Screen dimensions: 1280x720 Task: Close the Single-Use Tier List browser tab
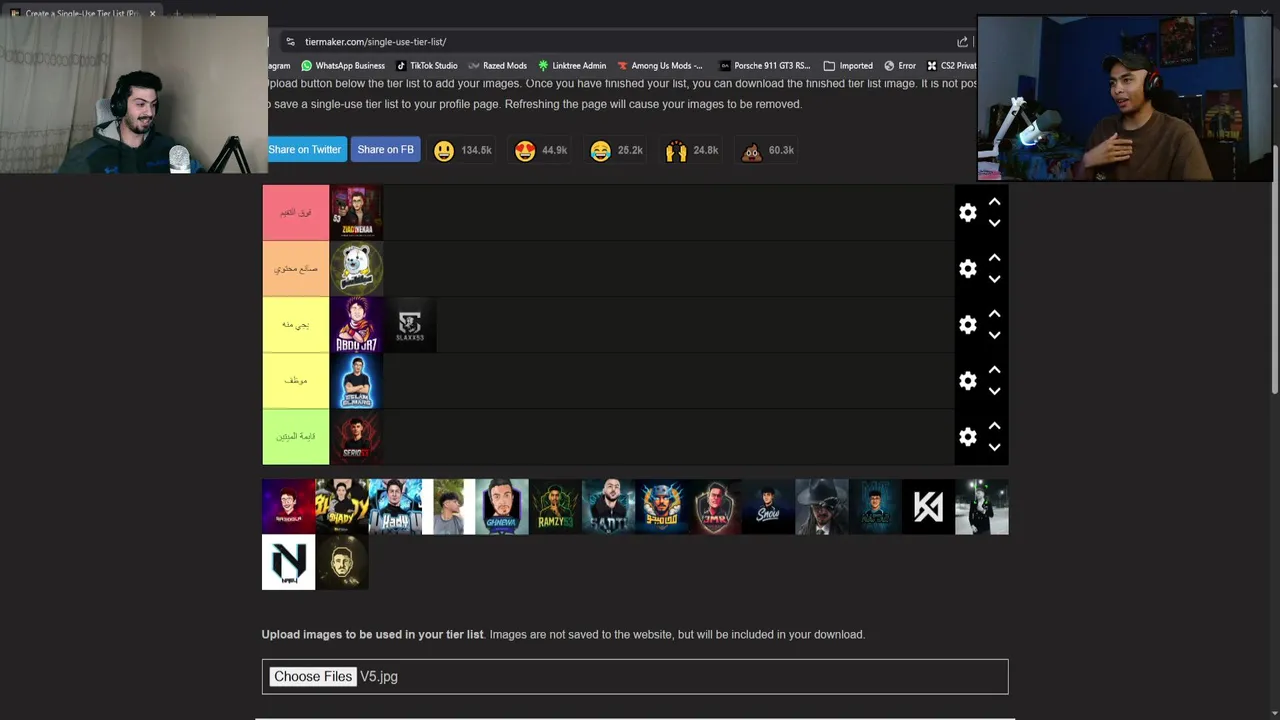(152, 14)
